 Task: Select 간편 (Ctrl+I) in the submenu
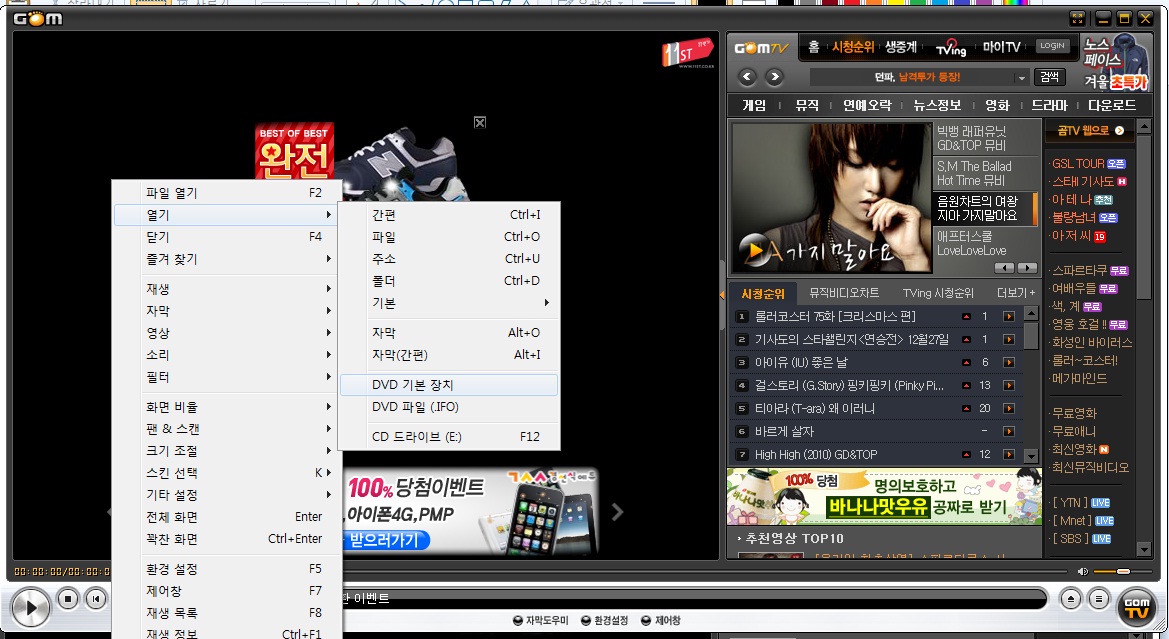point(449,215)
